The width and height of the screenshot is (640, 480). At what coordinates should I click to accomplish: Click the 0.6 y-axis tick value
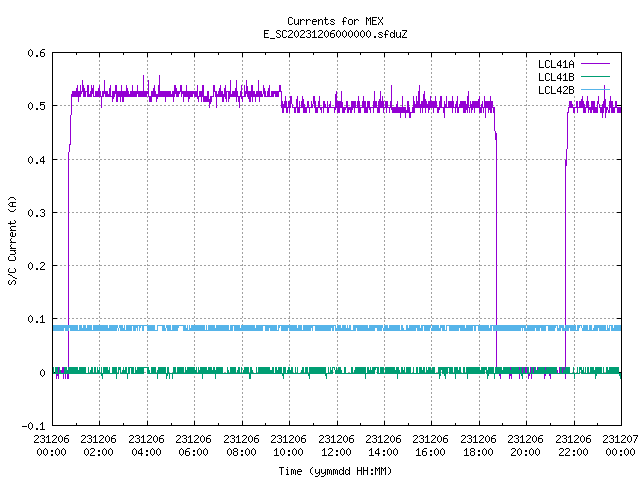(x=36, y=53)
